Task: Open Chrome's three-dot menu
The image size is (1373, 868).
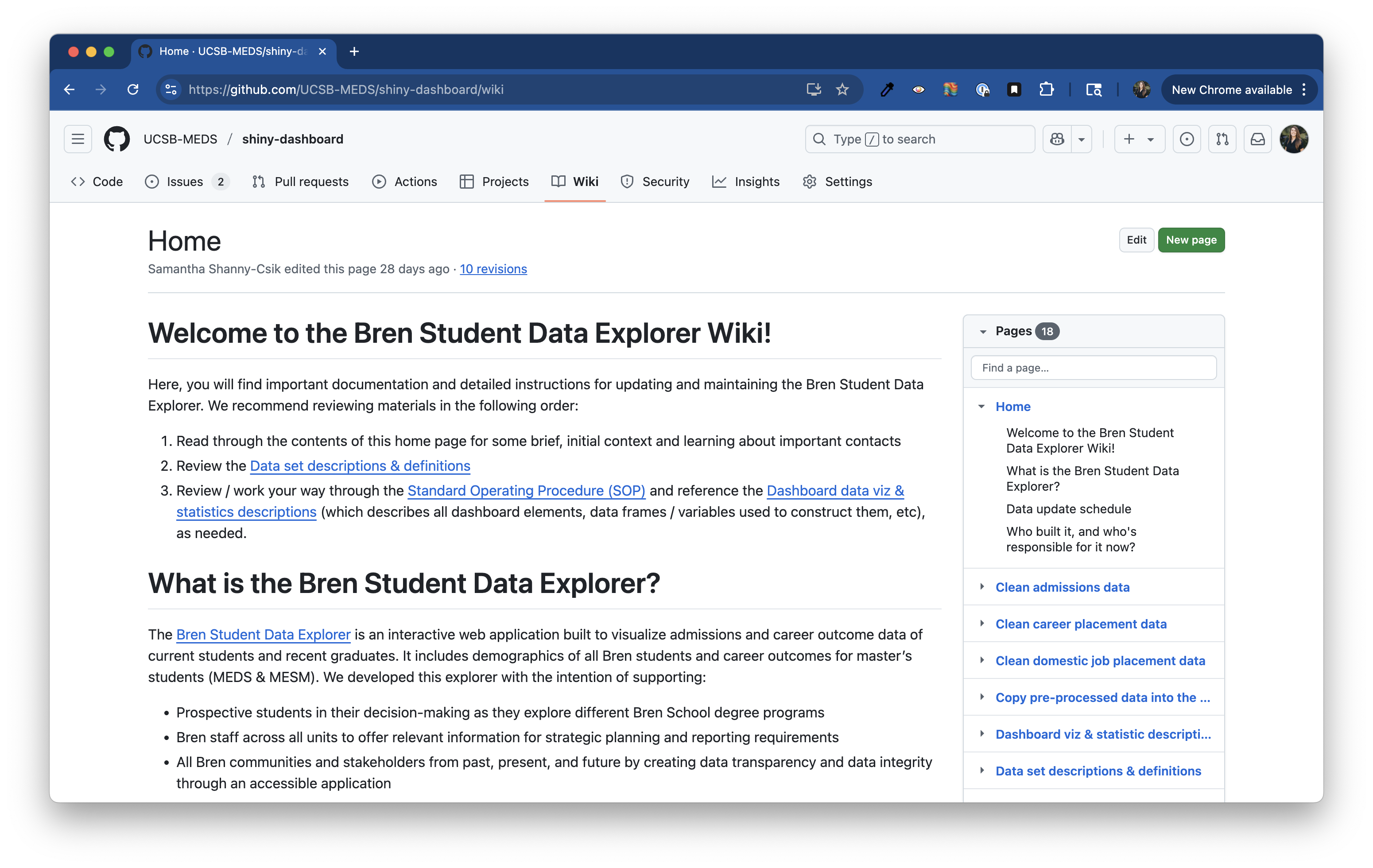Action: pyautogui.click(x=1304, y=89)
